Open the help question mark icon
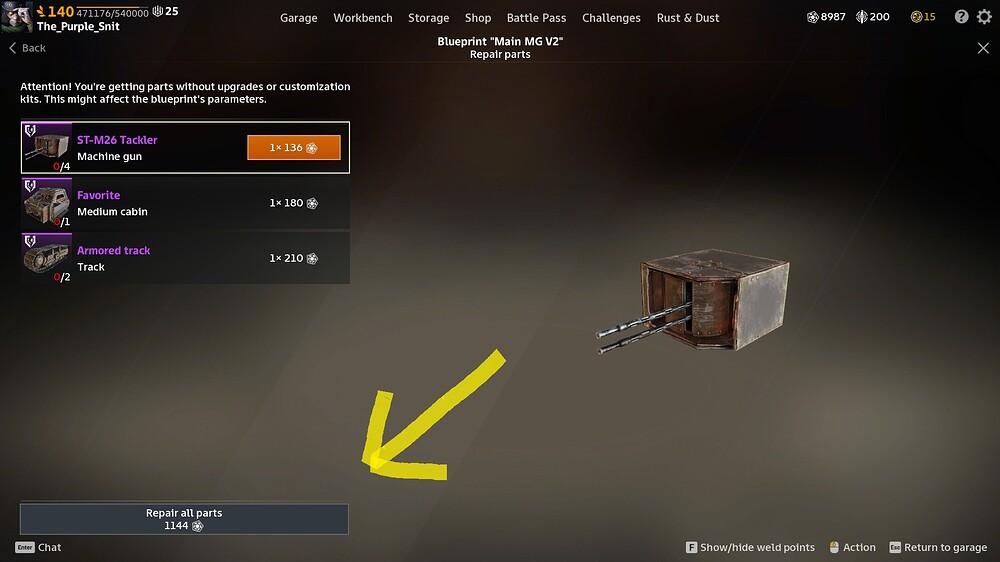 (961, 17)
